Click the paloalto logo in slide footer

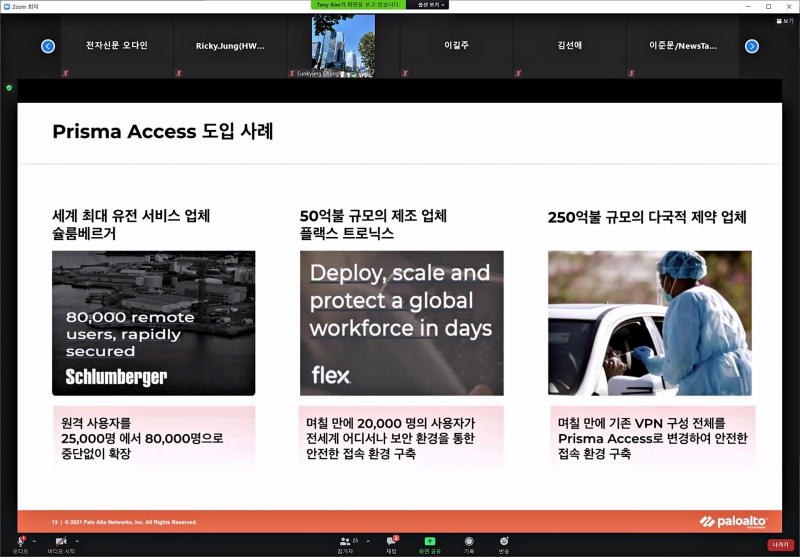tap(733, 521)
